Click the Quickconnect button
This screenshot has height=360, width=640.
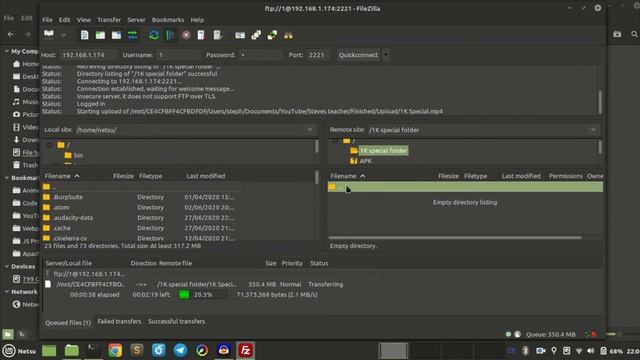[x=358, y=55]
